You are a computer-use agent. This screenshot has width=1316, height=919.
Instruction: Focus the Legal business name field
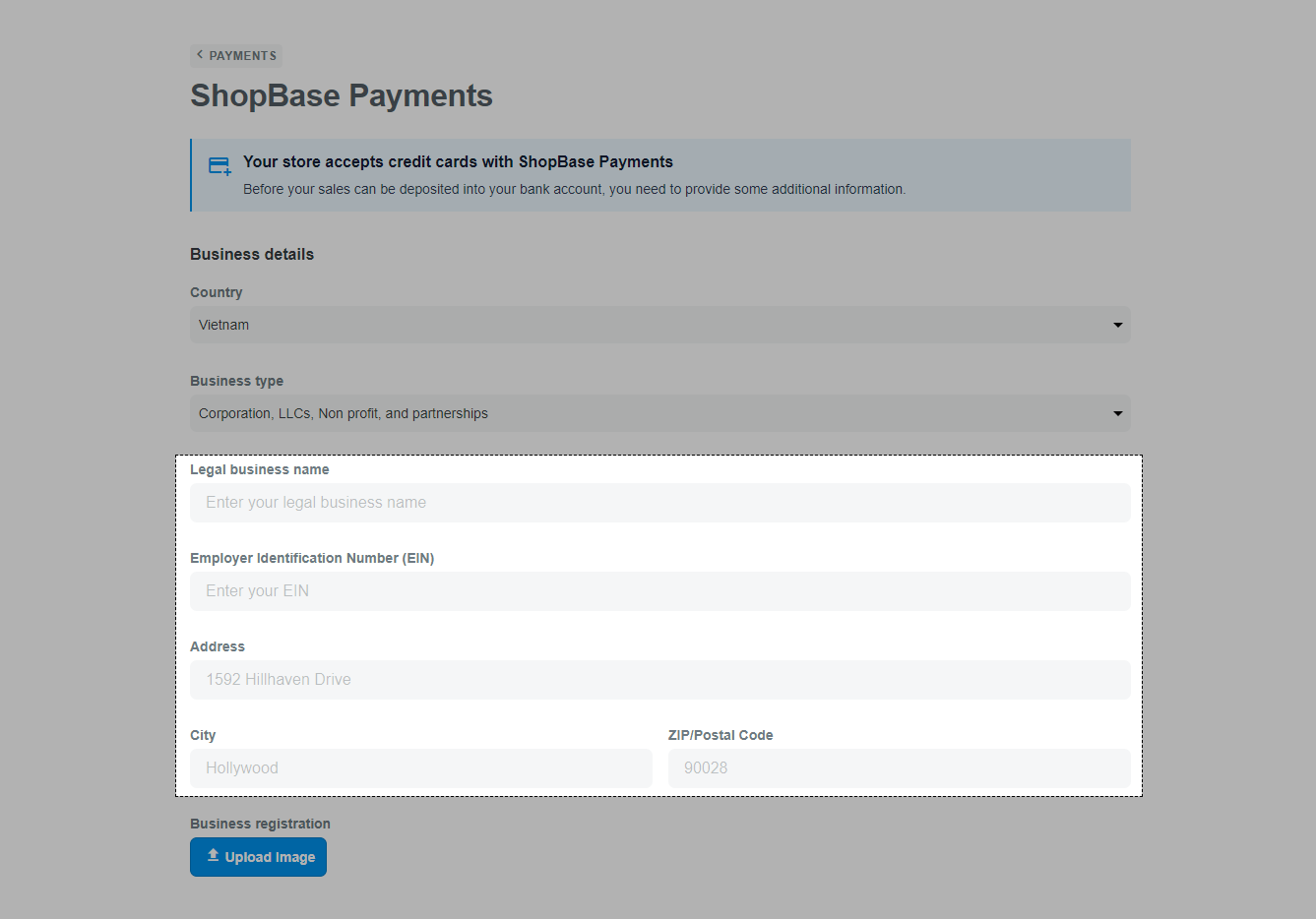[659, 503]
